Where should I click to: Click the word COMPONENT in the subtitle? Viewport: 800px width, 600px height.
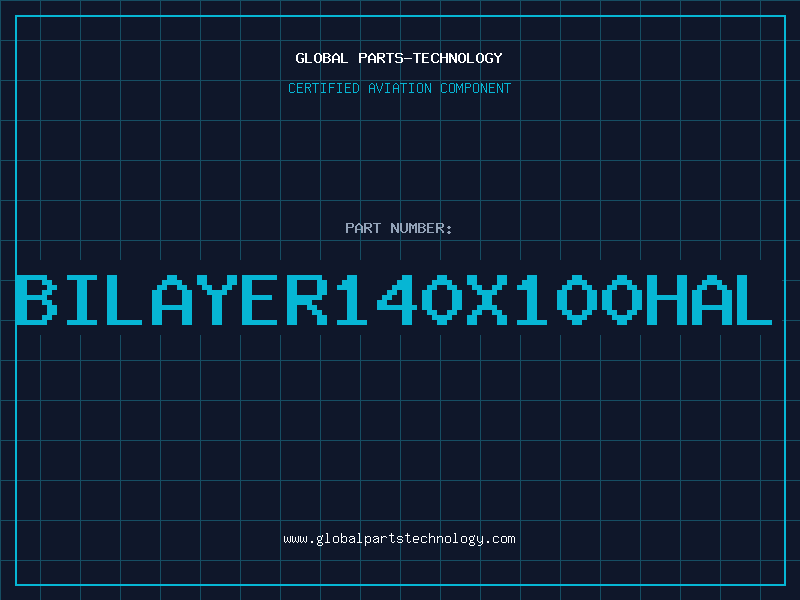point(476,88)
